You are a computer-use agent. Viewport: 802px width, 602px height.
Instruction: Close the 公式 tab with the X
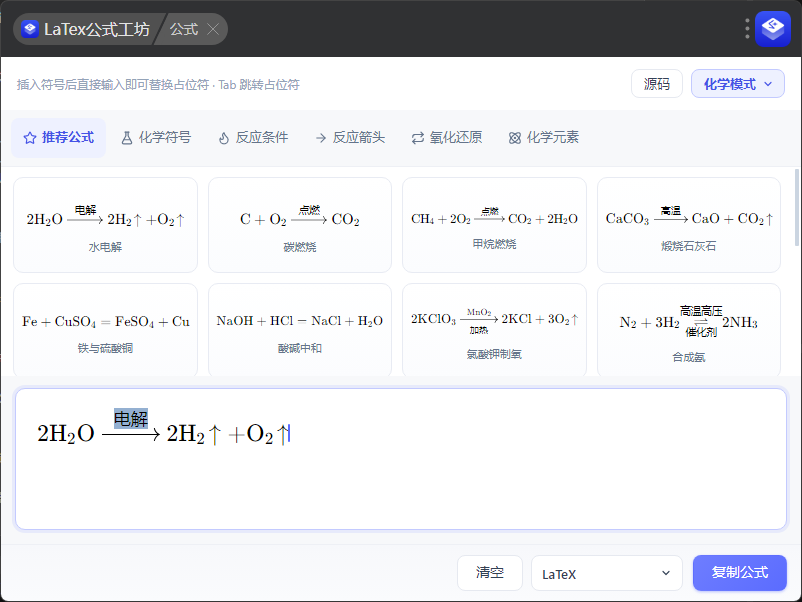213,29
